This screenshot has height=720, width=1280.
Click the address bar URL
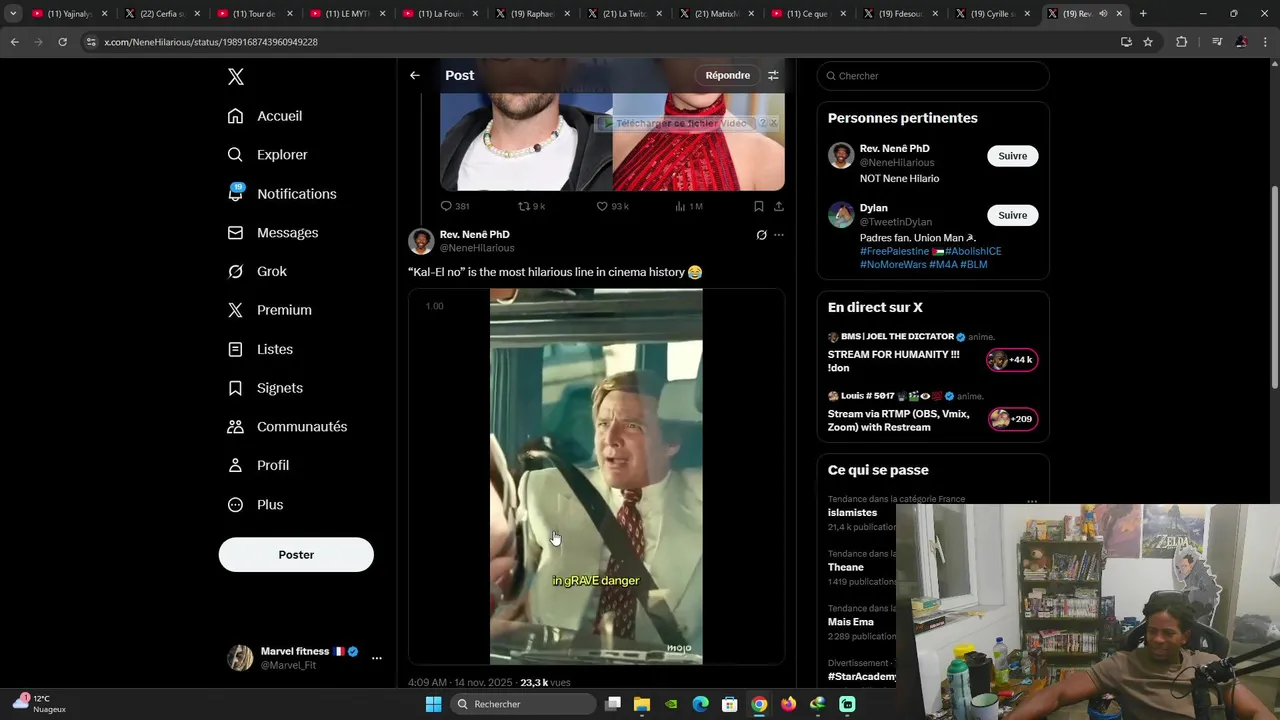[x=211, y=42]
